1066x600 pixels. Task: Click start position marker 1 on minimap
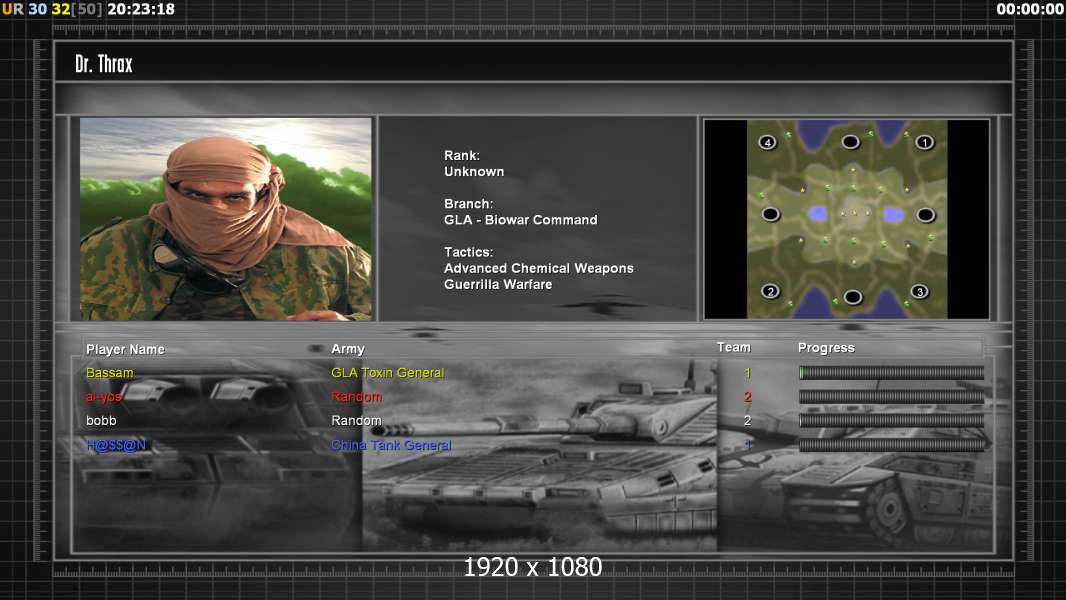pos(925,142)
